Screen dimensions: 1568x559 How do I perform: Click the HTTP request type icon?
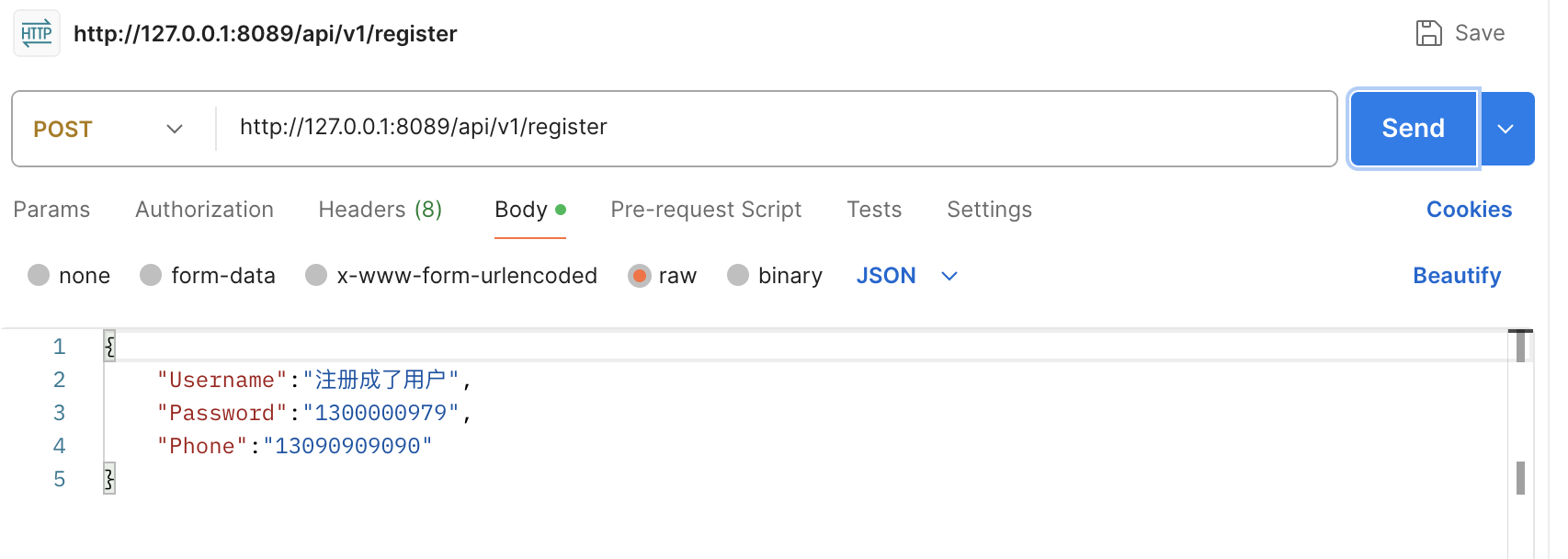tap(37, 34)
